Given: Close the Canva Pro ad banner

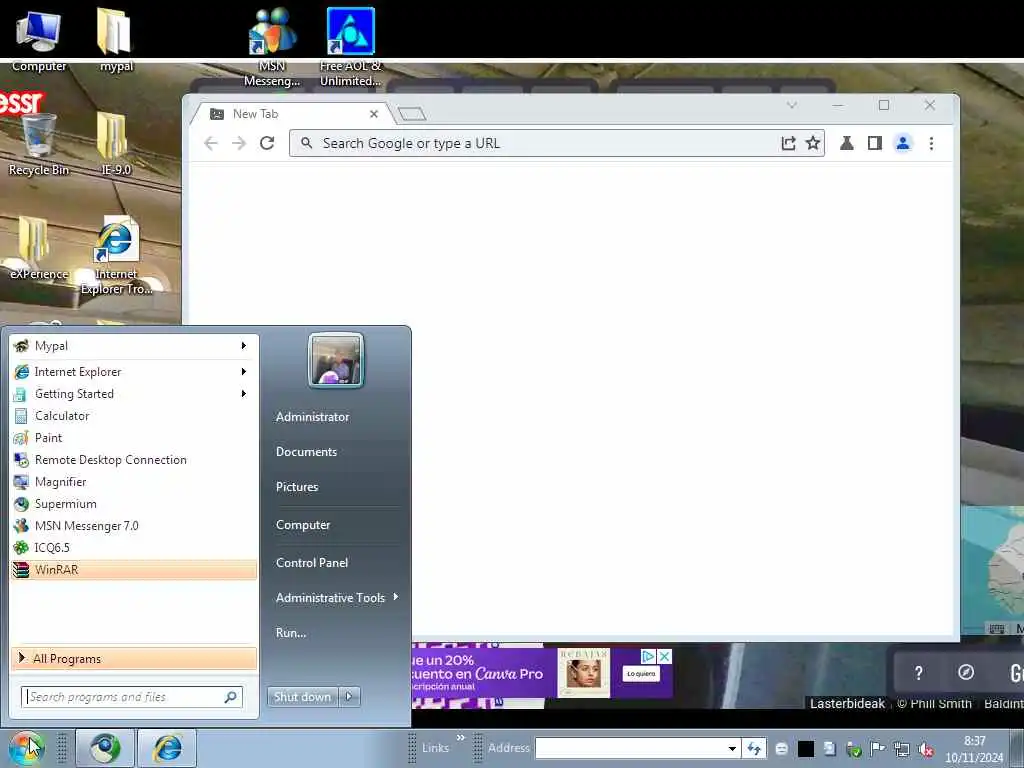Looking at the screenshot, I should (664, 656).
